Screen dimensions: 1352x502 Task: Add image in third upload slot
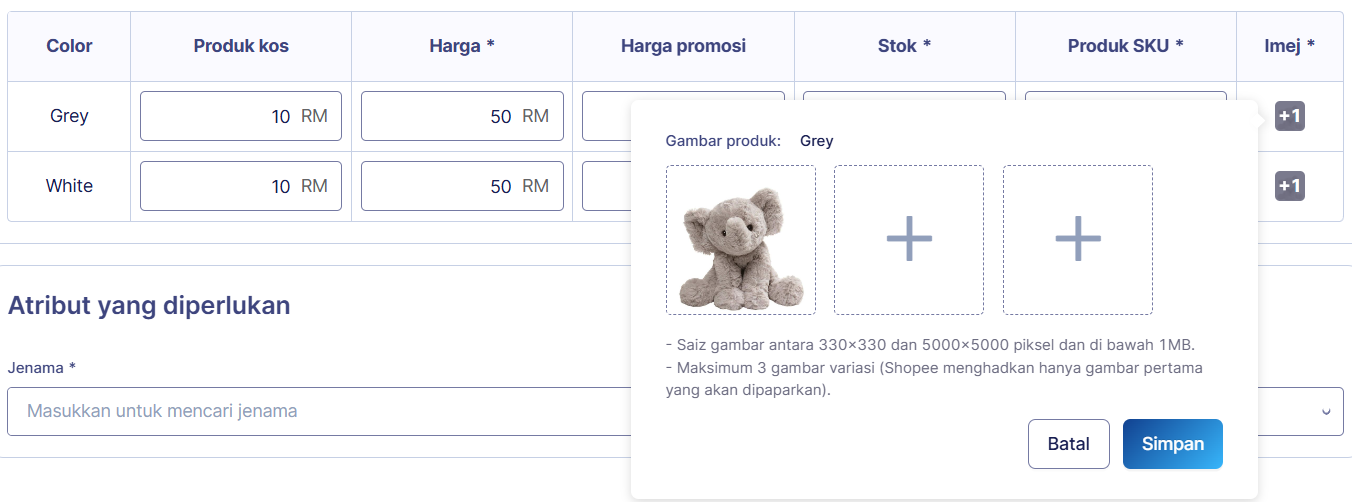1078,240
